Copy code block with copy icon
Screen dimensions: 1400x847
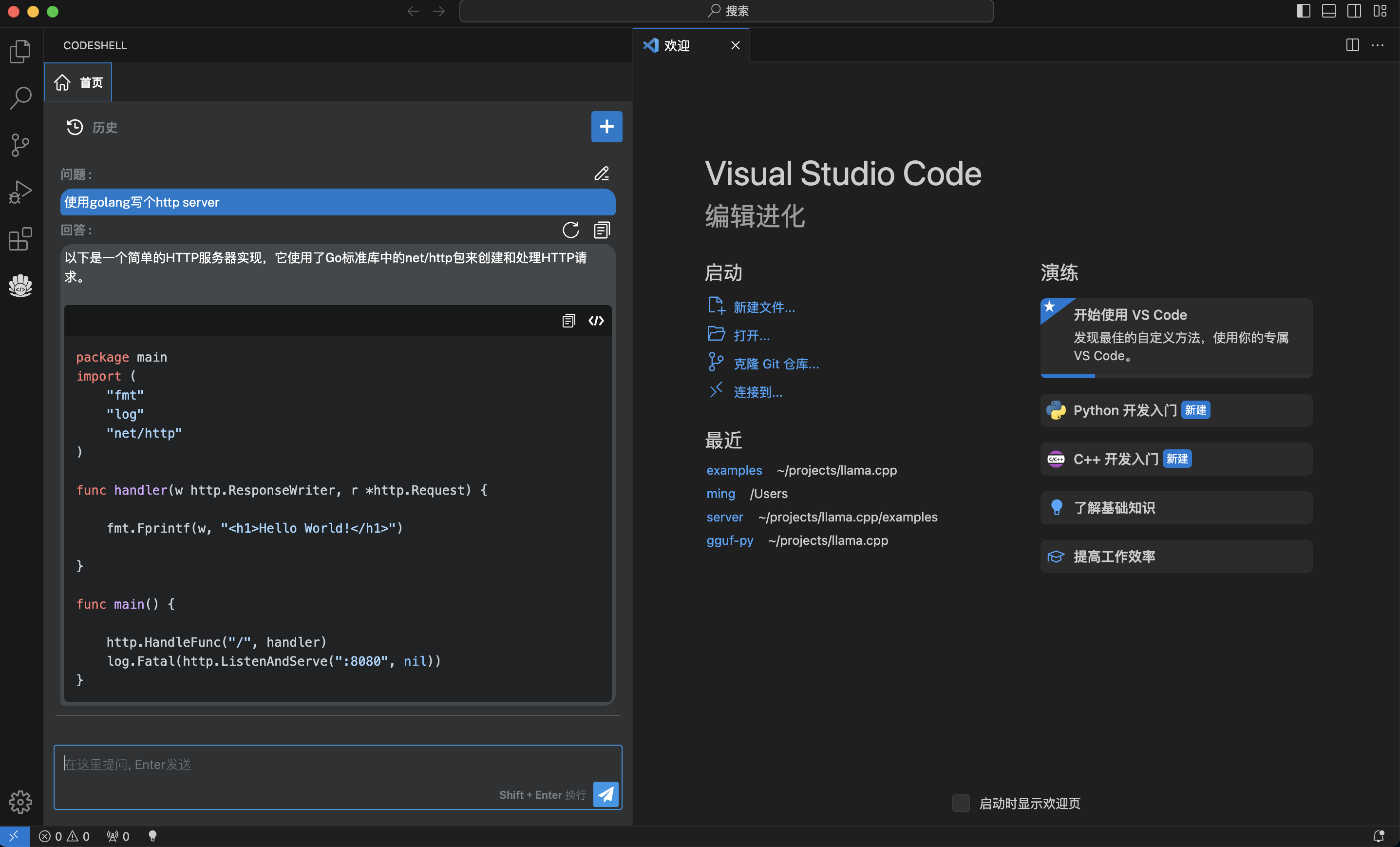[x=568, y=321]
